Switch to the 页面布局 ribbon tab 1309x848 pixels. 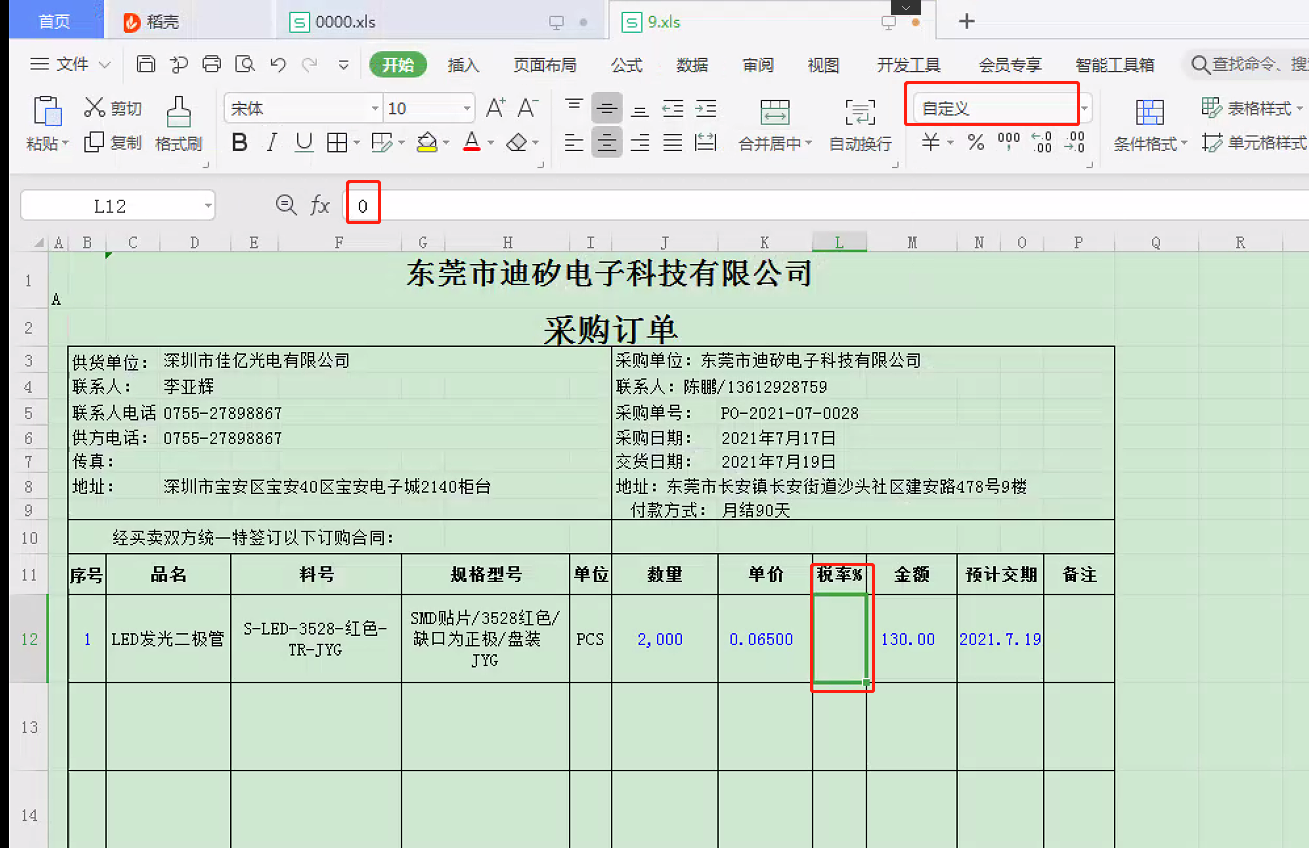tap(545, 65)
